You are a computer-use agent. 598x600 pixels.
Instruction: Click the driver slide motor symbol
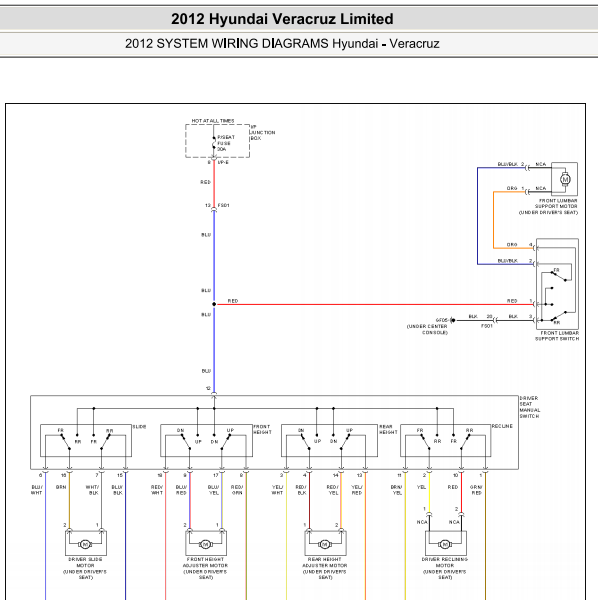[x=85, y=544]
